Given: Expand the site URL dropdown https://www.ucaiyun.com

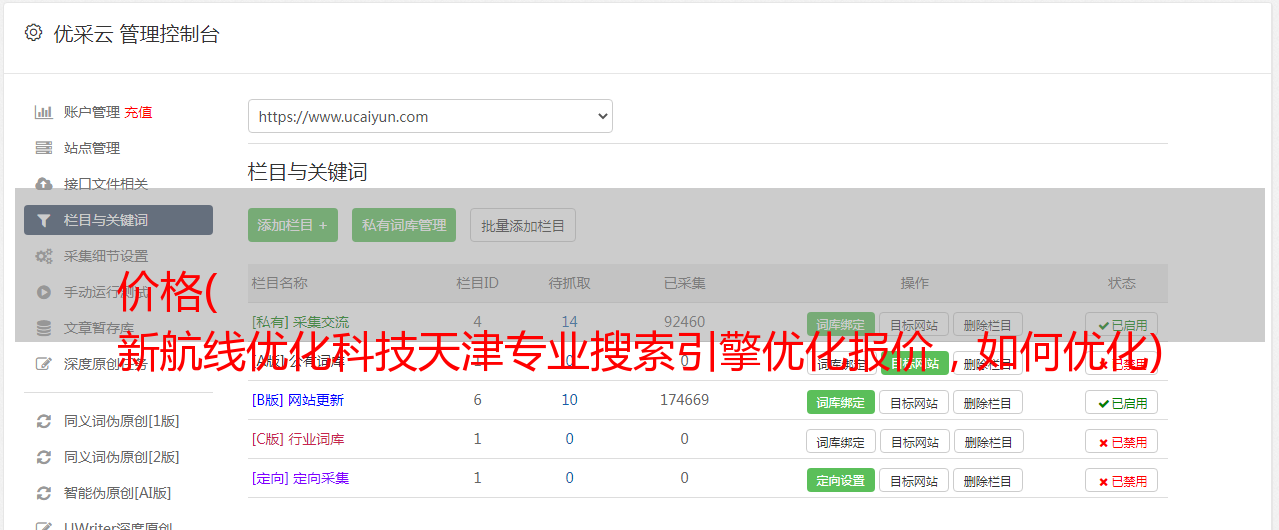Looking at the screenshot, I should point(430,116).
